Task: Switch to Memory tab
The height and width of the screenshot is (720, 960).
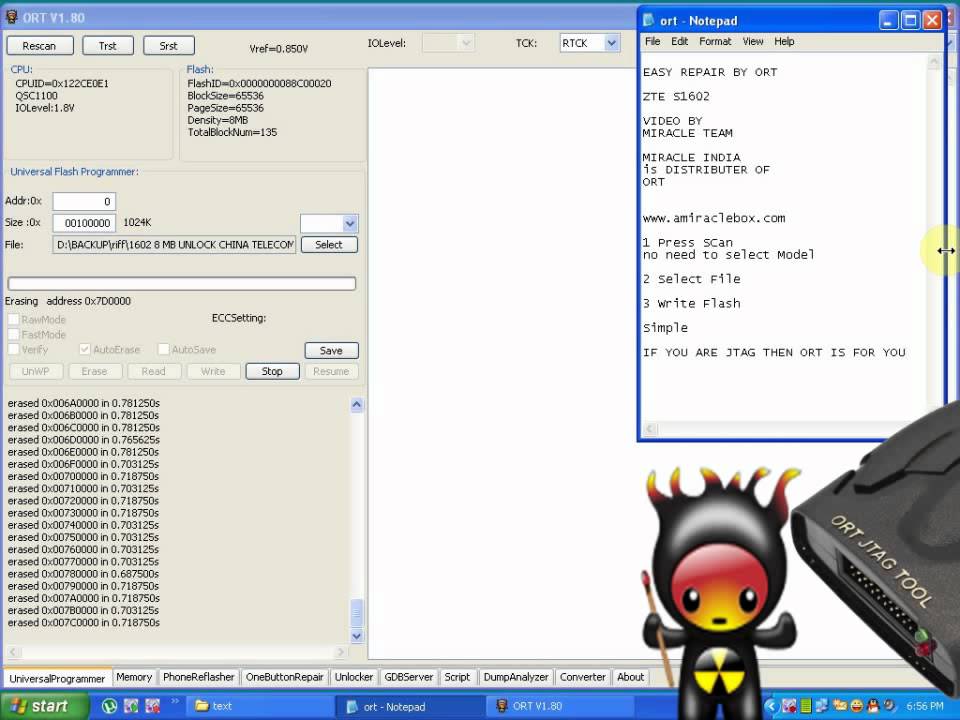Action: click(x=134, y=677)
